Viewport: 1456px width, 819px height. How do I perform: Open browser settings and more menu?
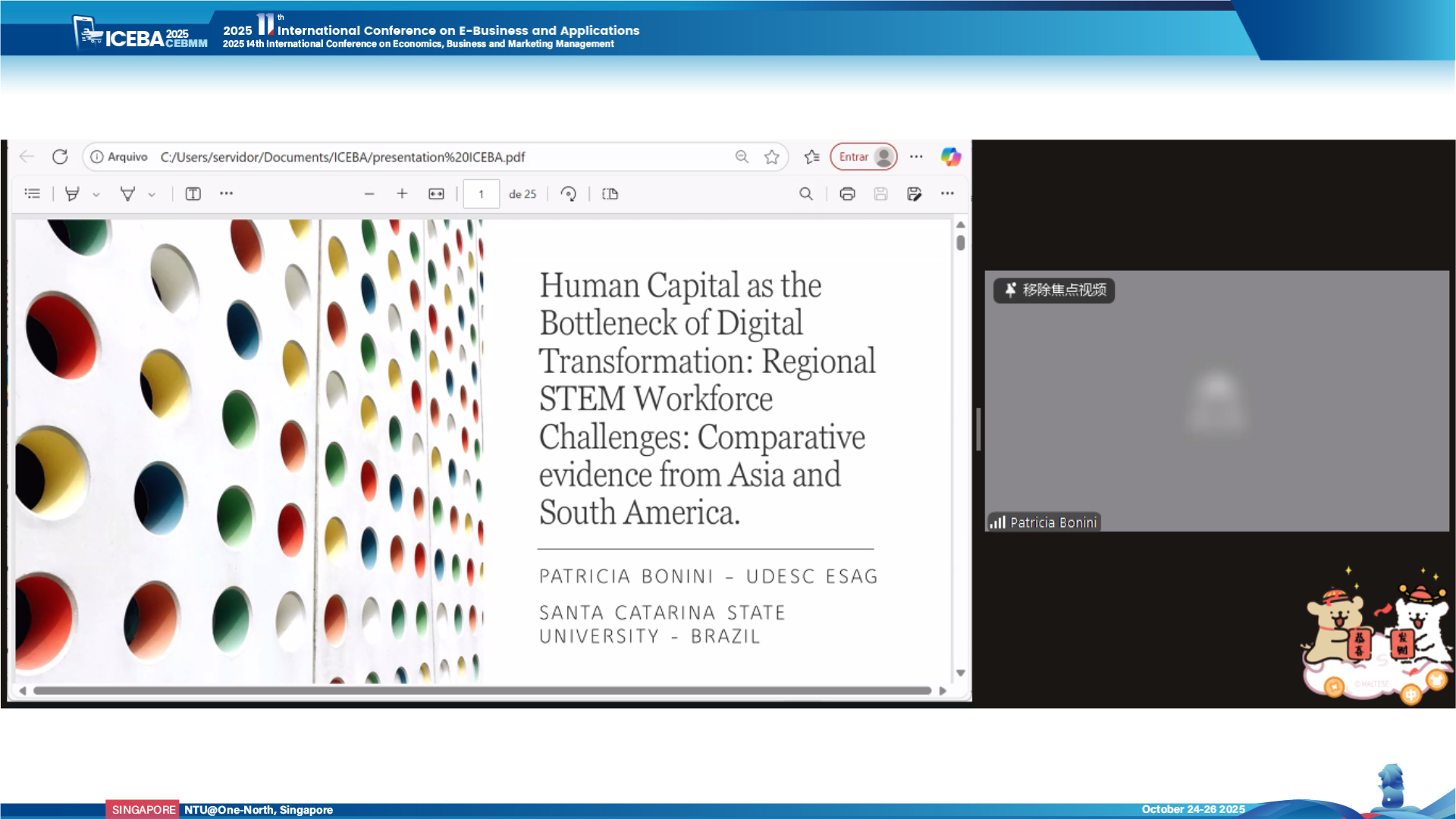point(916,157)
